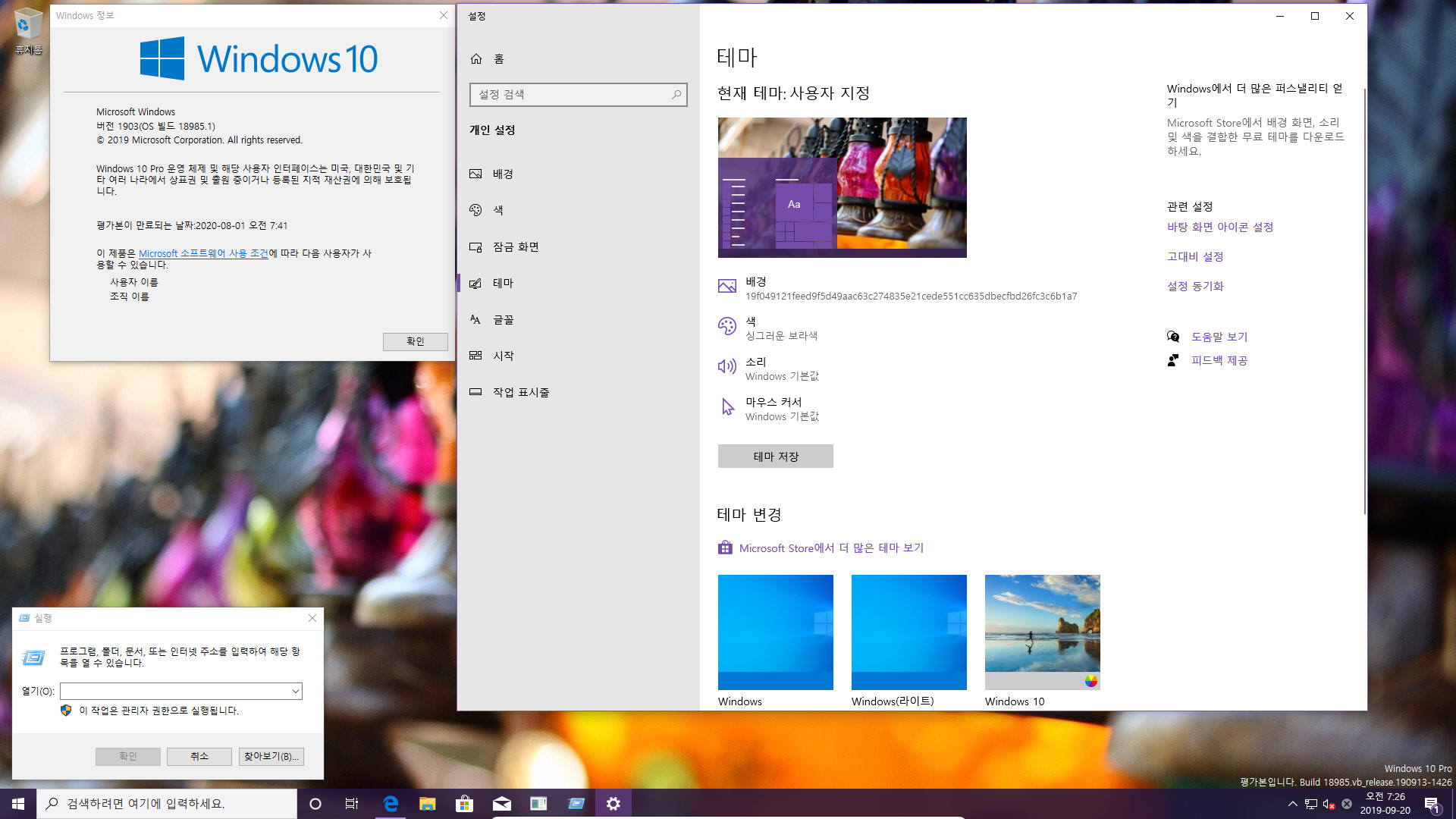Click the 소리 speaker icon in theme details
The image size is (1456, 819).
tap(726, 367)
